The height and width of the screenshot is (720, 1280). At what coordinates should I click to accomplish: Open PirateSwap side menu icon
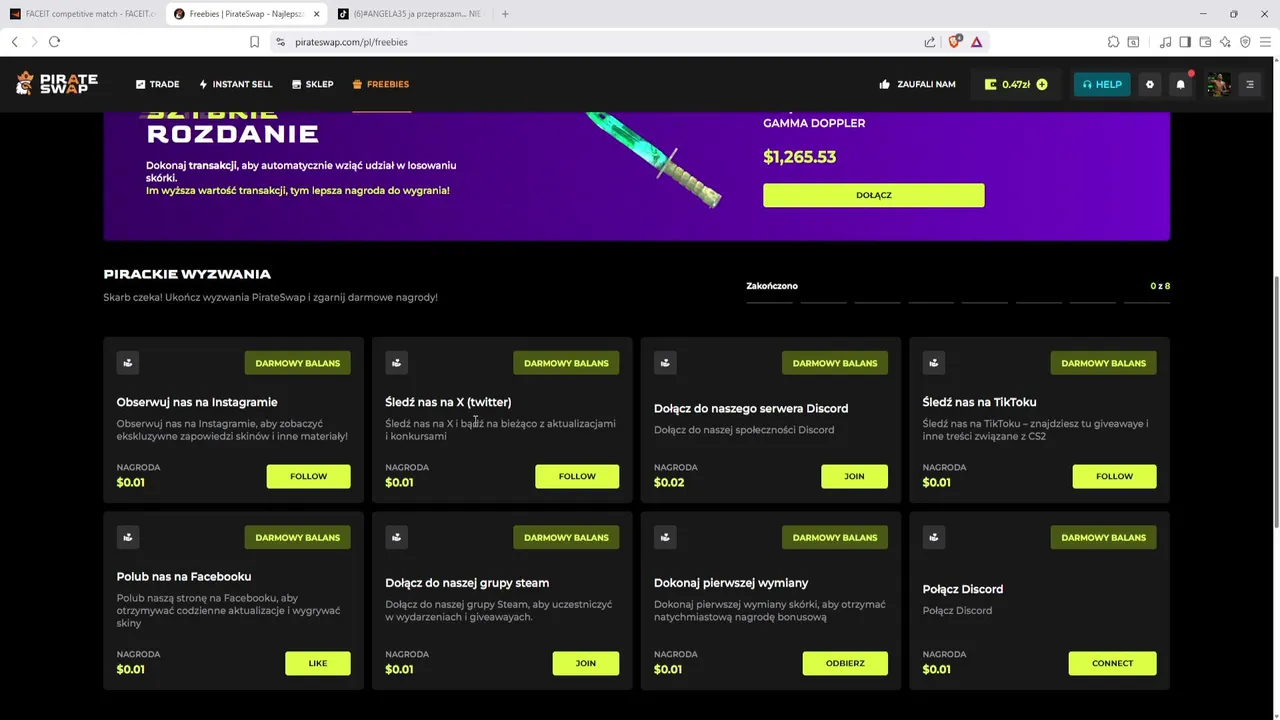tap(1249, 84)
